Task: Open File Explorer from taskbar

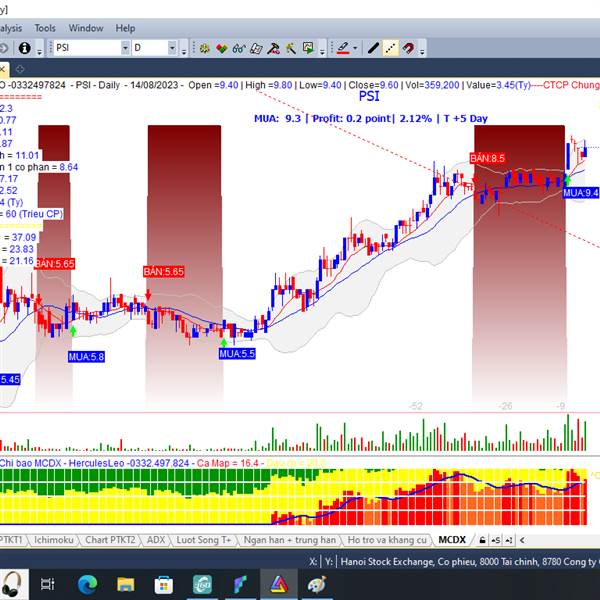Action: 126,585
